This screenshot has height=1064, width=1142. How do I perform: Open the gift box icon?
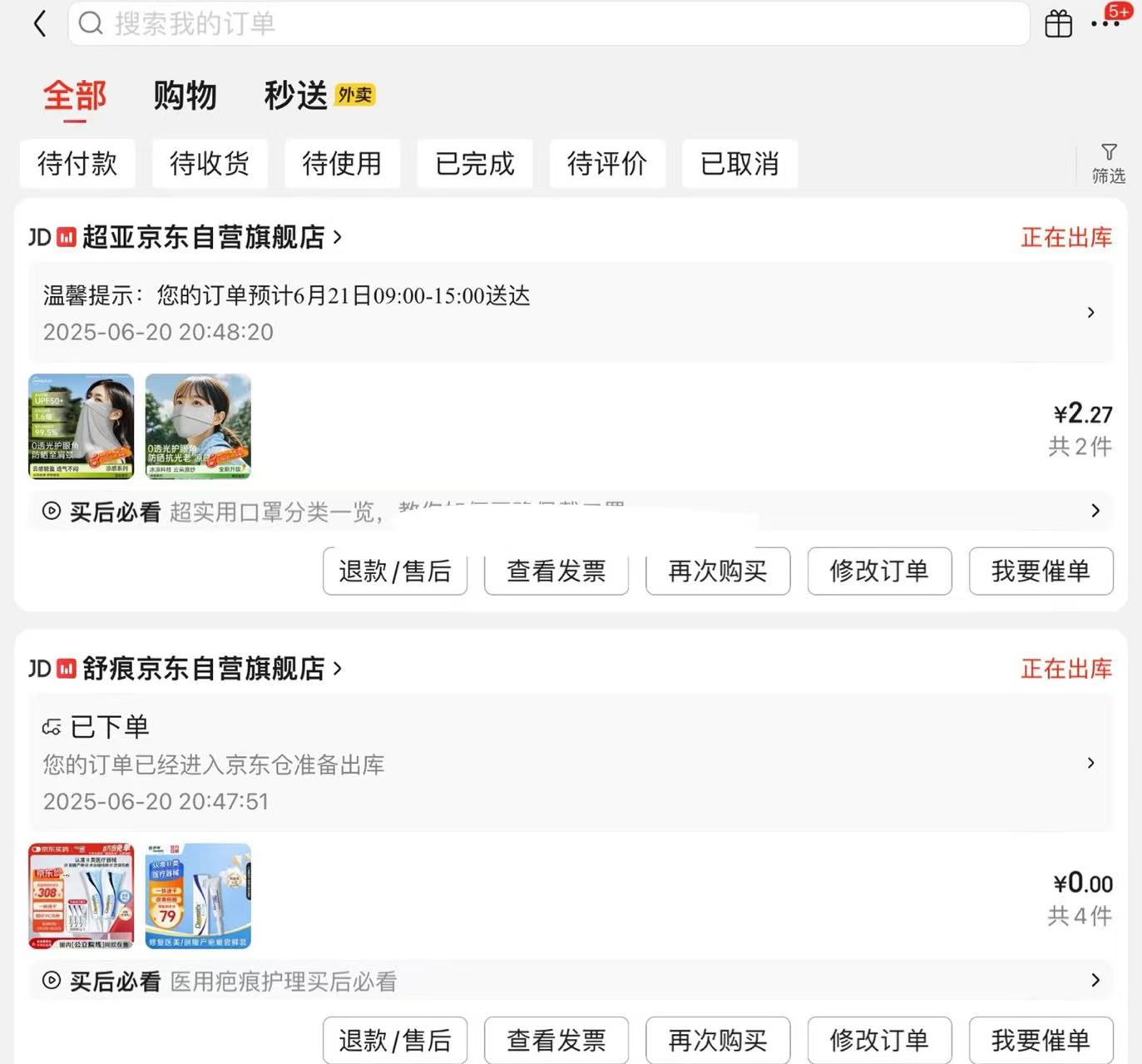[1058, 23]
